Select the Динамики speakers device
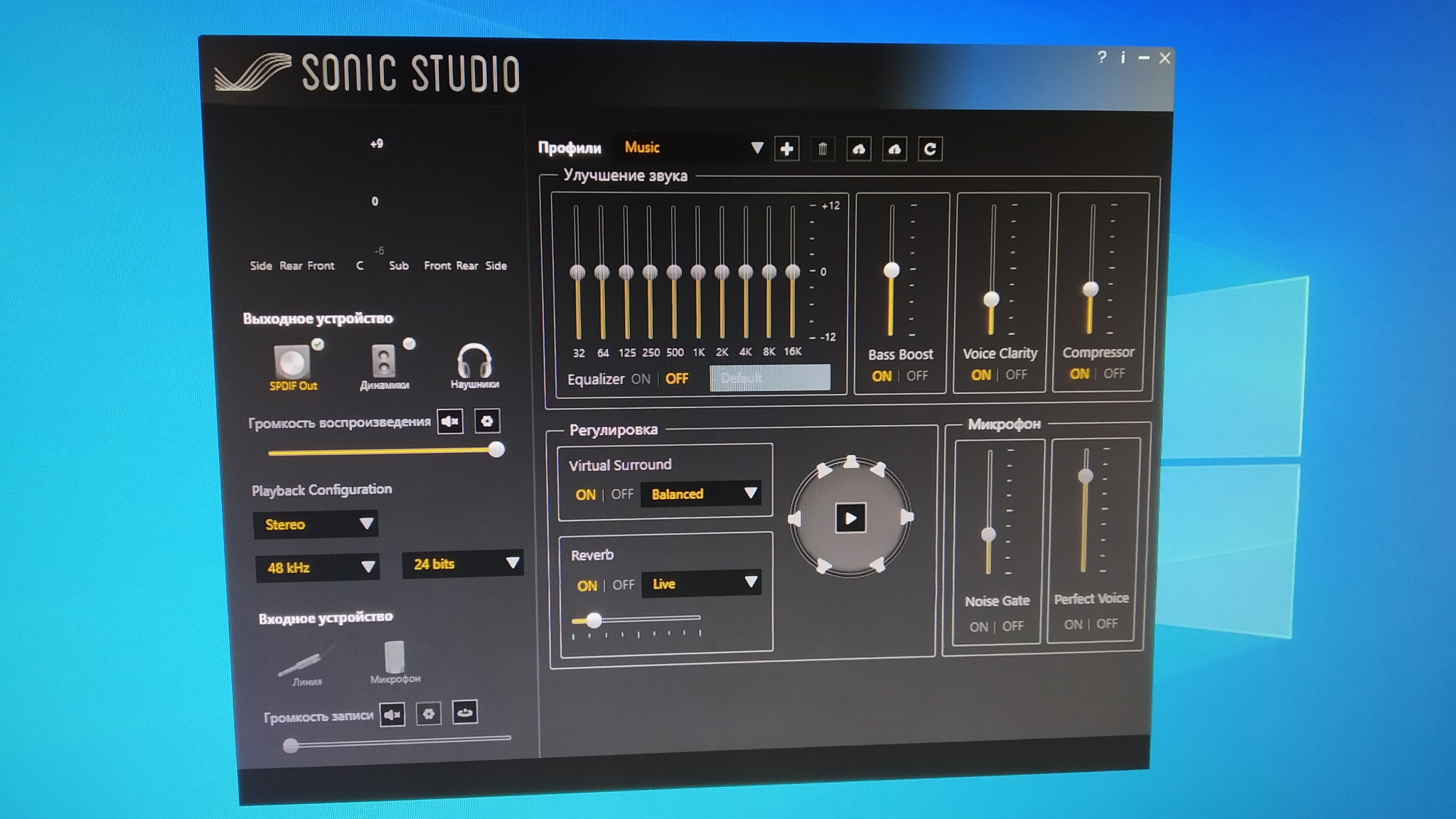This screenshot has height=819, width=1456. point(385,367)
